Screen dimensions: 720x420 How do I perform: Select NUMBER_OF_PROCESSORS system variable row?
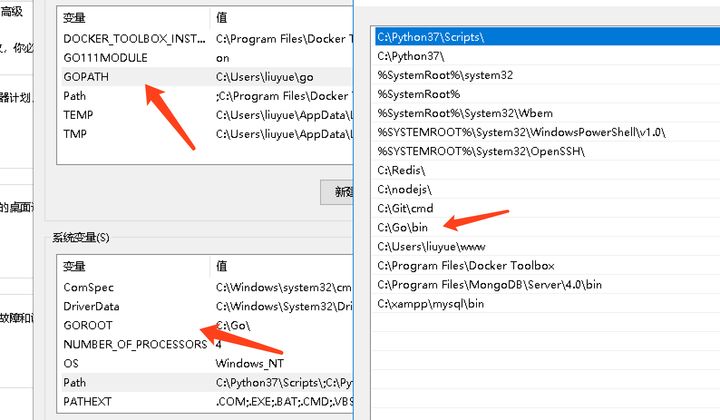pos(205,344)
